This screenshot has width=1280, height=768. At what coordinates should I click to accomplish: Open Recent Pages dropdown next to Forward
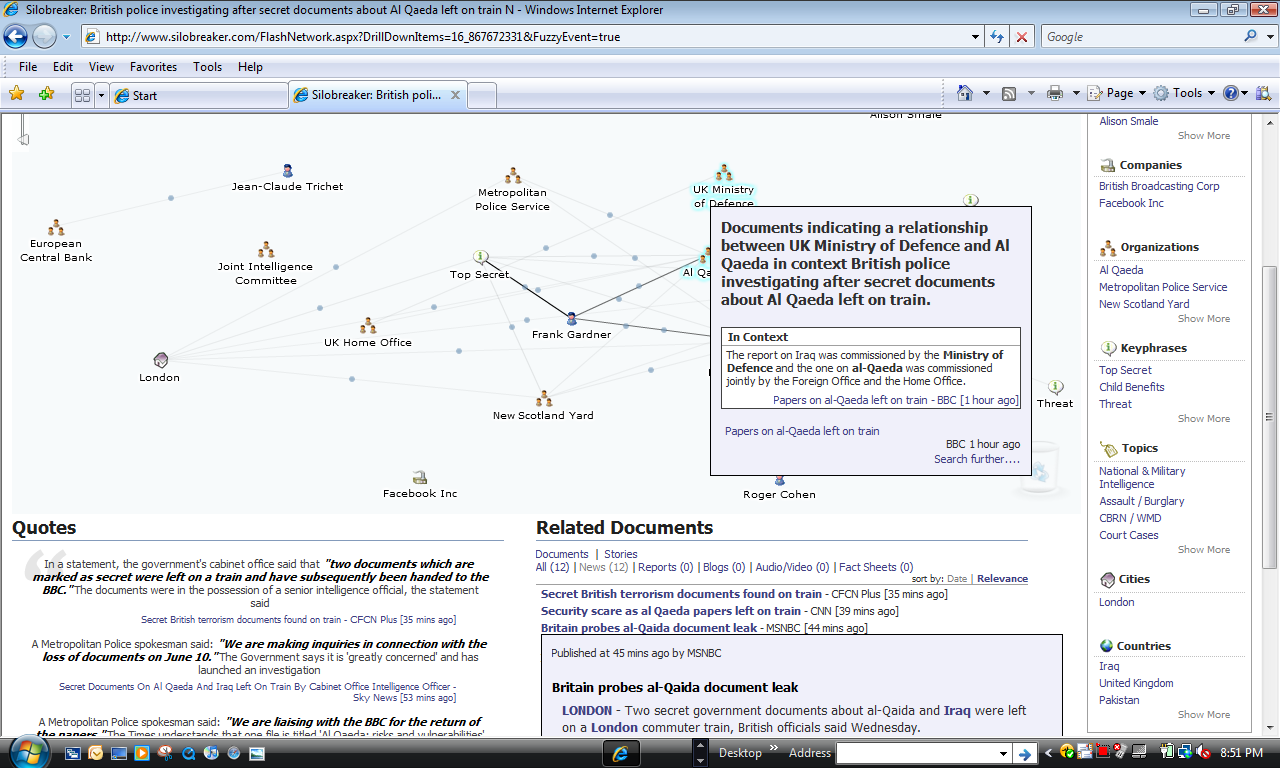pos(67,37)
